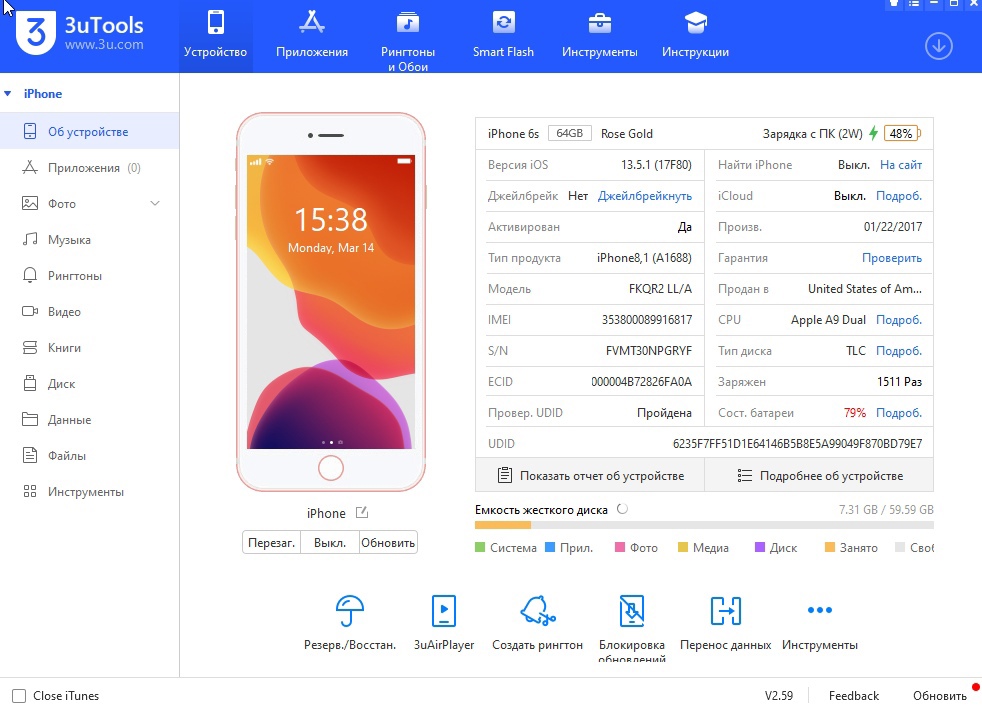Screen dimensions: 982x711
Task: Expand the Фото section chevron
Action: click(x=155, y=204)
